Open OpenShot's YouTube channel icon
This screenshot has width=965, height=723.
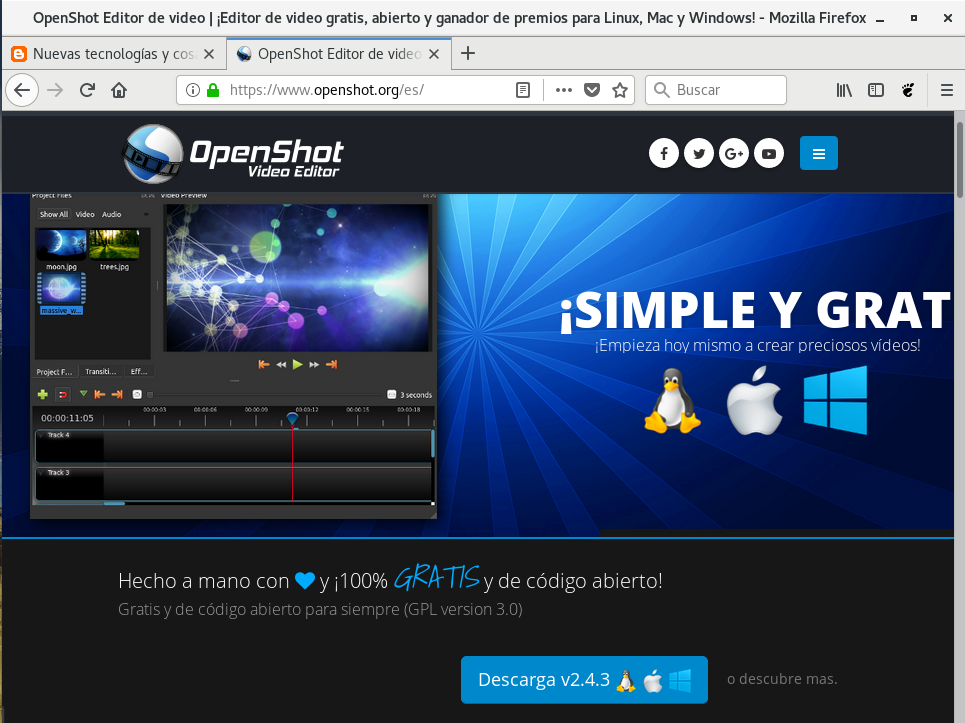pyautogui.click(x=769, y=153)
